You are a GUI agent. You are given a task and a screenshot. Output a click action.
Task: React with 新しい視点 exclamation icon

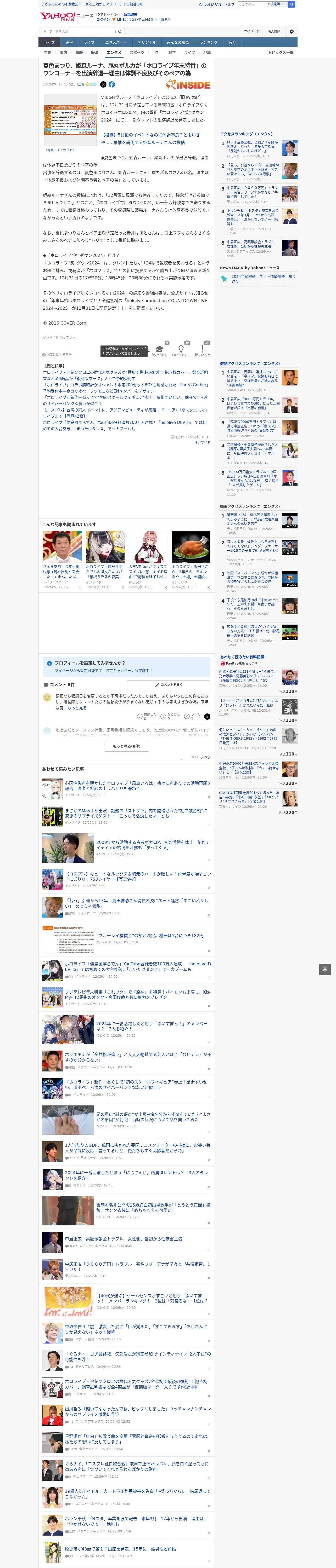[203, 349]
